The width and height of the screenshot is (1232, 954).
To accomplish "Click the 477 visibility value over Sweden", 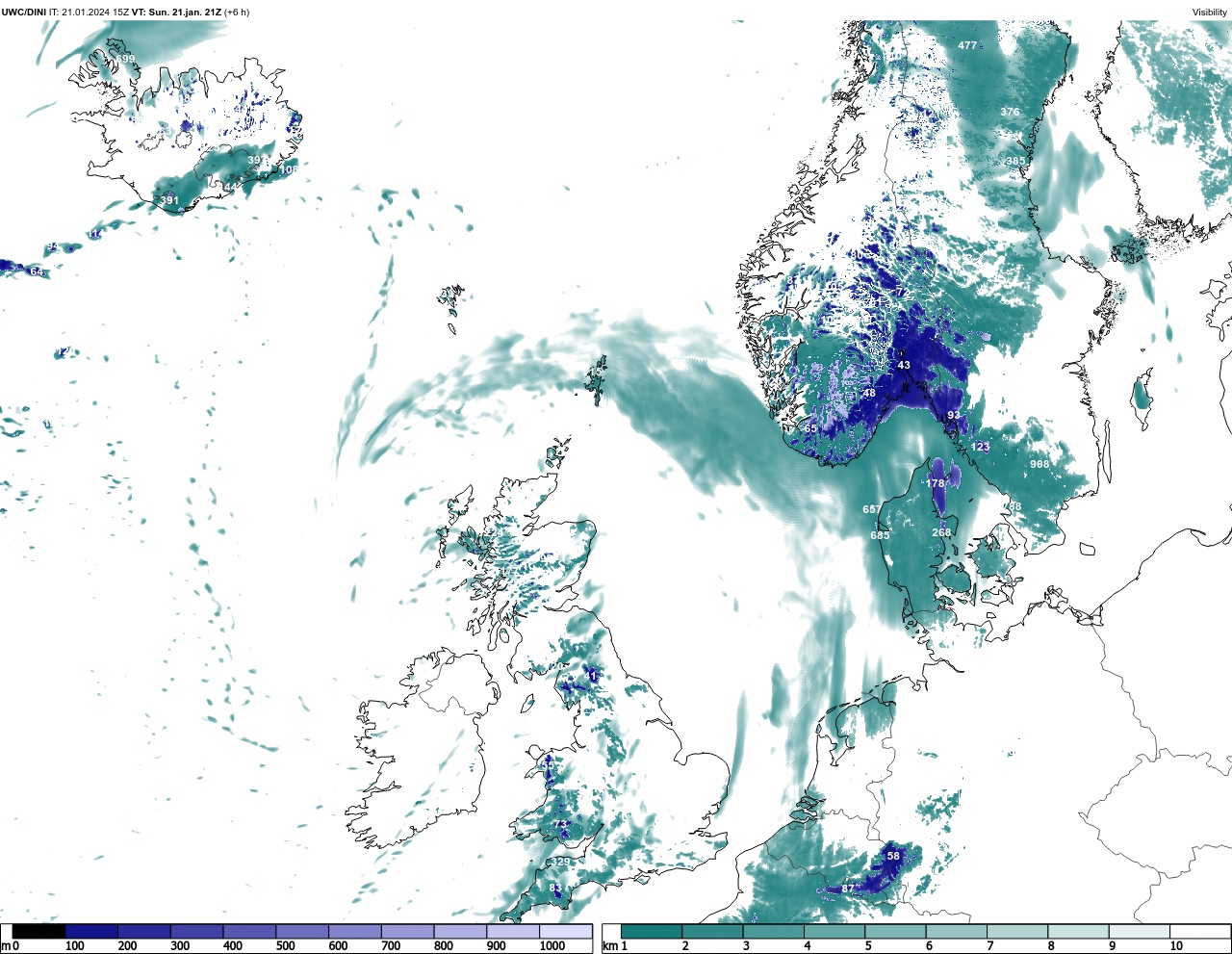I will coord(967,45).
